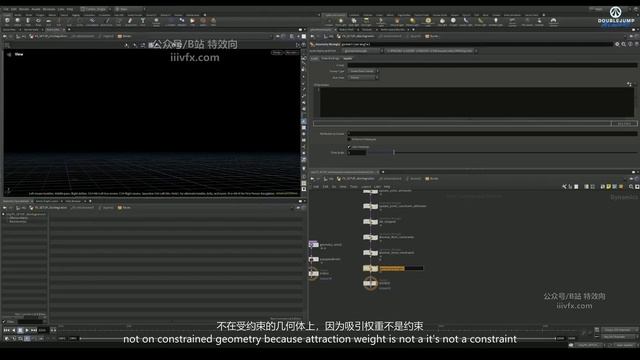Open network editor Add menu

coord(316,187)
